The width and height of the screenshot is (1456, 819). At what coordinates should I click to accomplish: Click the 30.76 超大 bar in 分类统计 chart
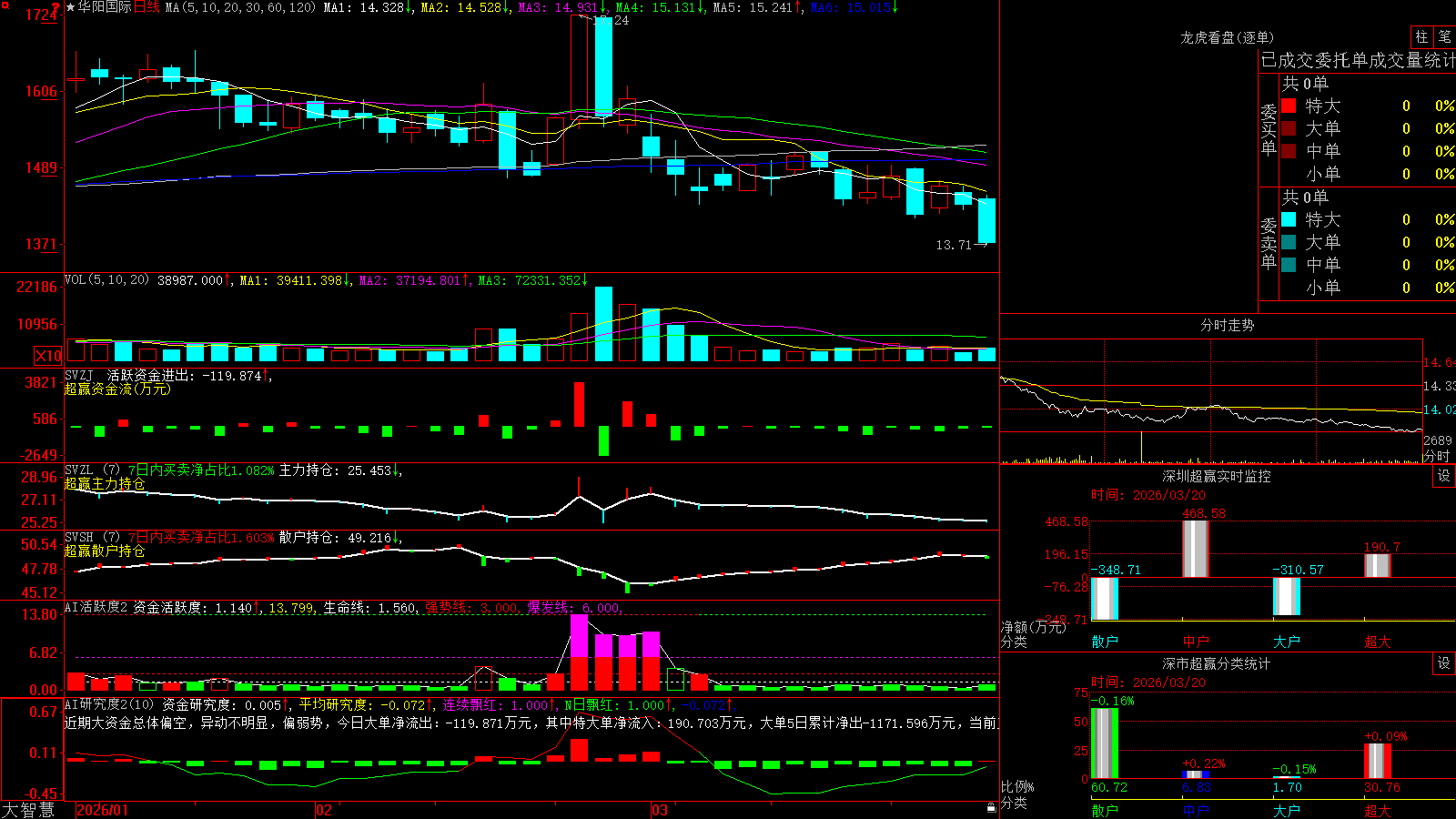pos(1378,761)
